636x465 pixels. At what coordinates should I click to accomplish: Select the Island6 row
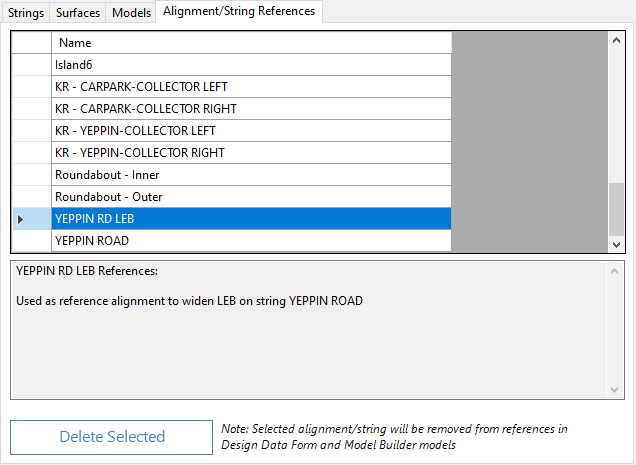pyautogui.click(x=250, y=65)
